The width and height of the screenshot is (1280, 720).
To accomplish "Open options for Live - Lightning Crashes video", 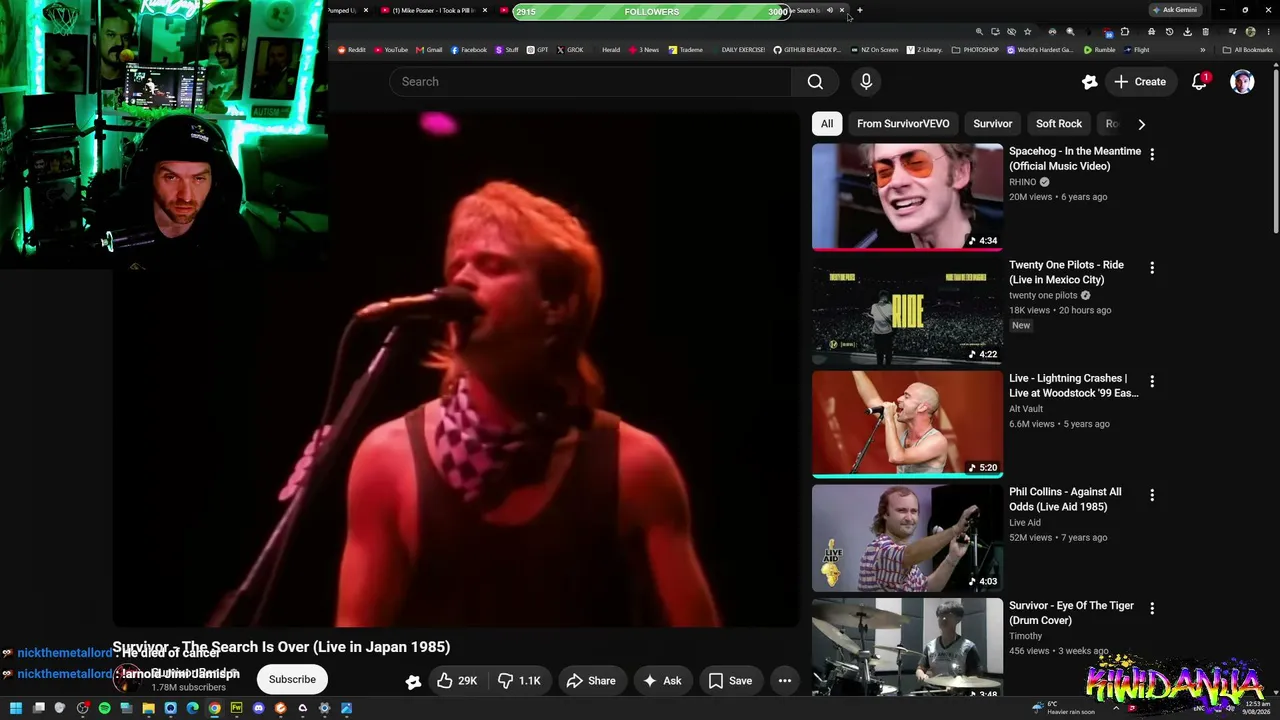I will coord(1152,381).
